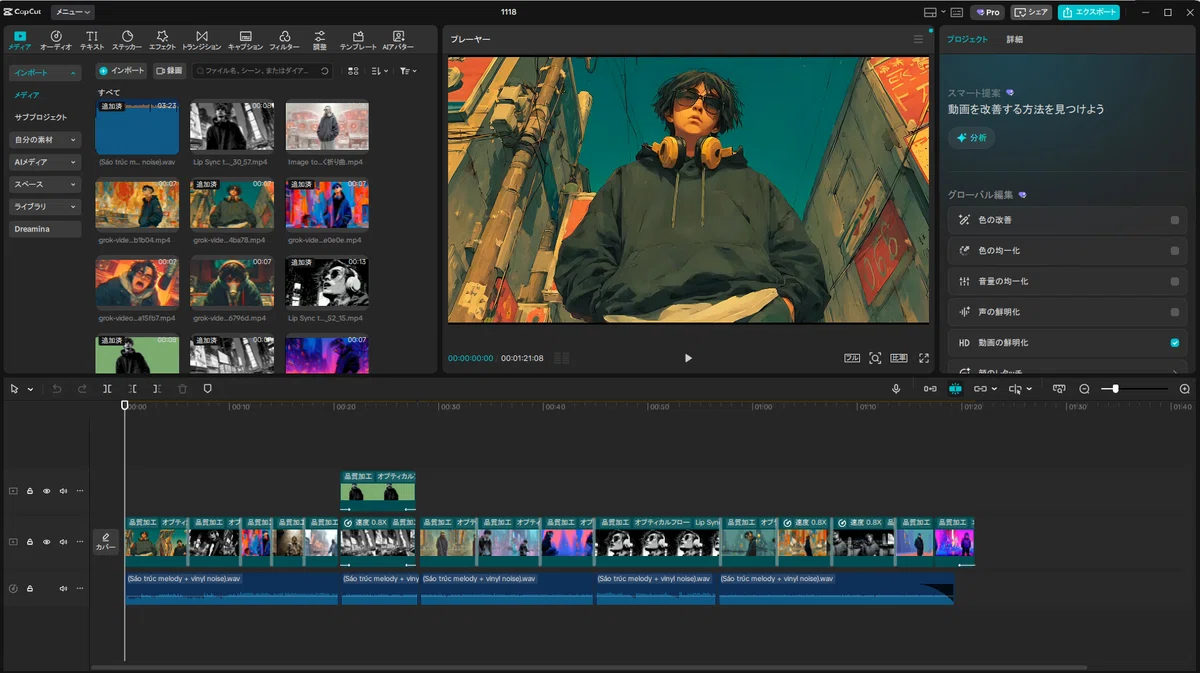Open the AIアバター panel
The width and height of the screenshot is (1200, 673).
pyautogui.click(x=399, y=40)
